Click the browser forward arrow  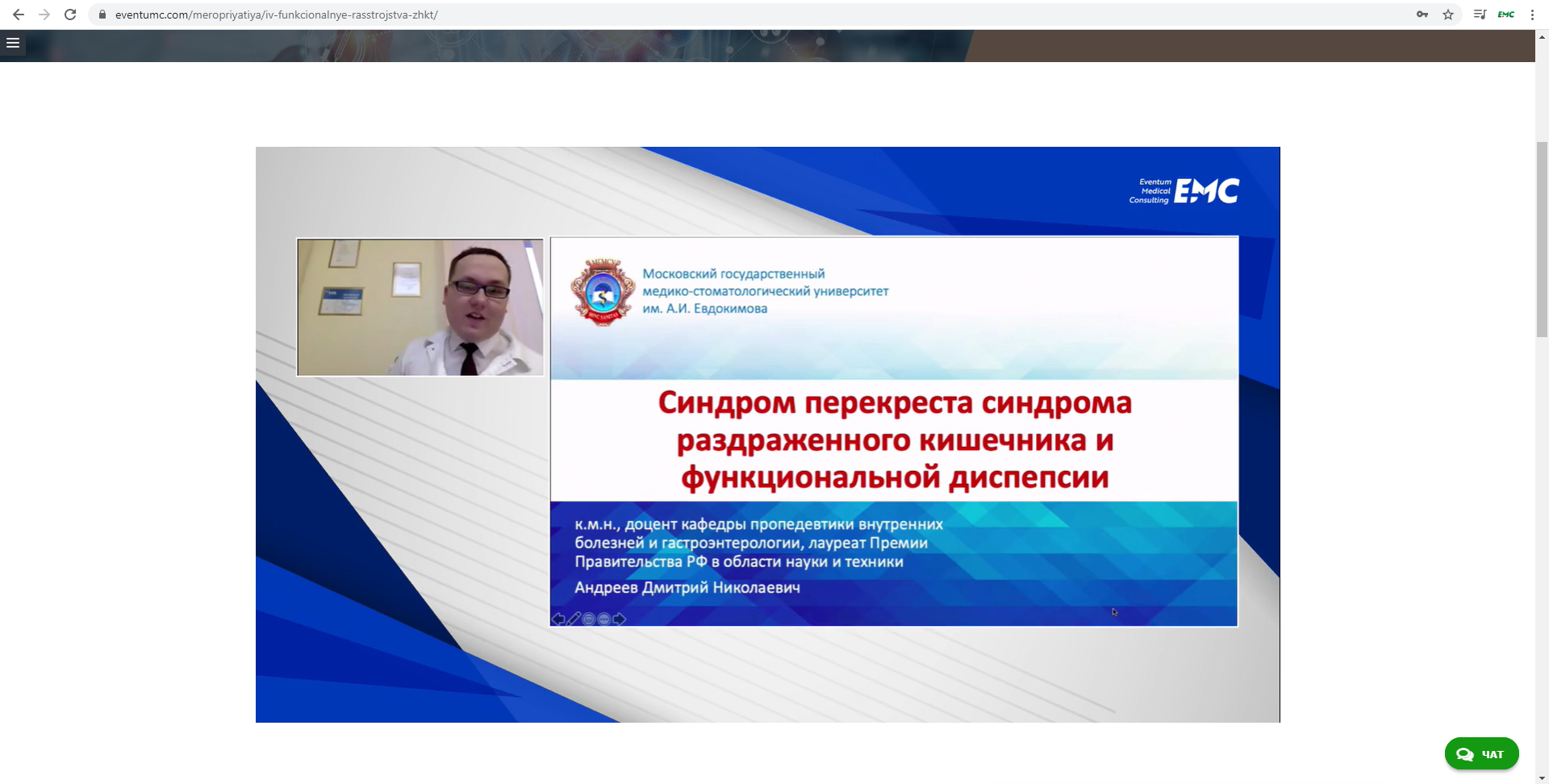[x=44, y=15]
